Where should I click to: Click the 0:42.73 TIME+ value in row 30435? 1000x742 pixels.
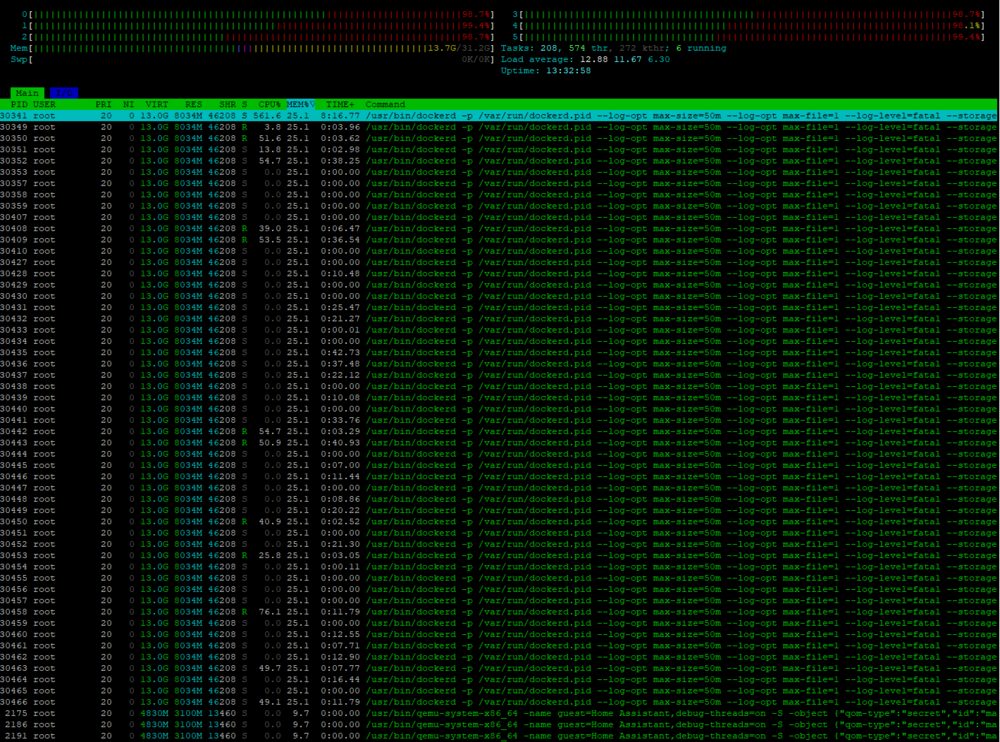pyautogui.click(x=341, y=353)
